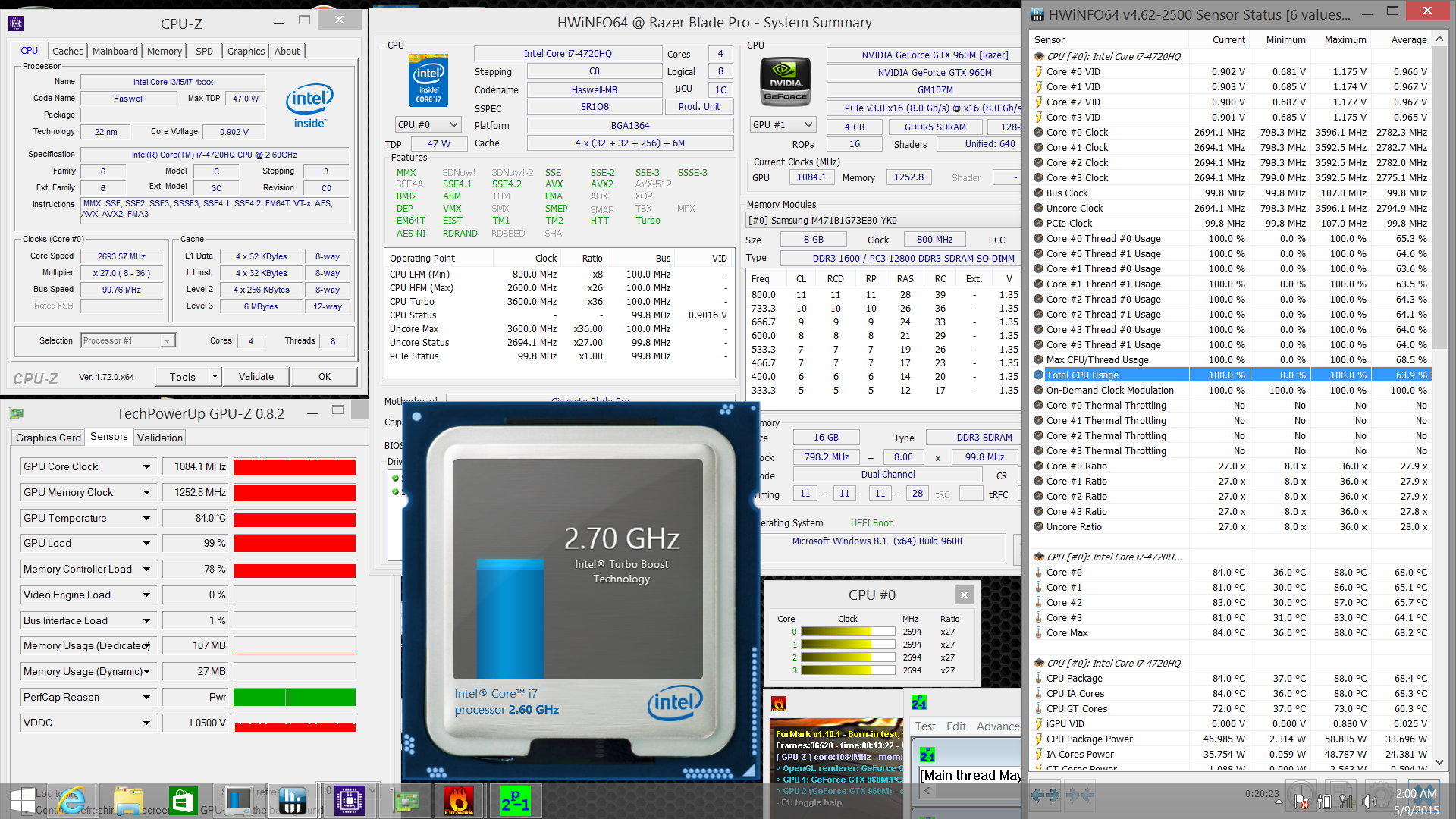Open Validation tab in GPU-Z

pyautogui.click(x=160, y=438)
